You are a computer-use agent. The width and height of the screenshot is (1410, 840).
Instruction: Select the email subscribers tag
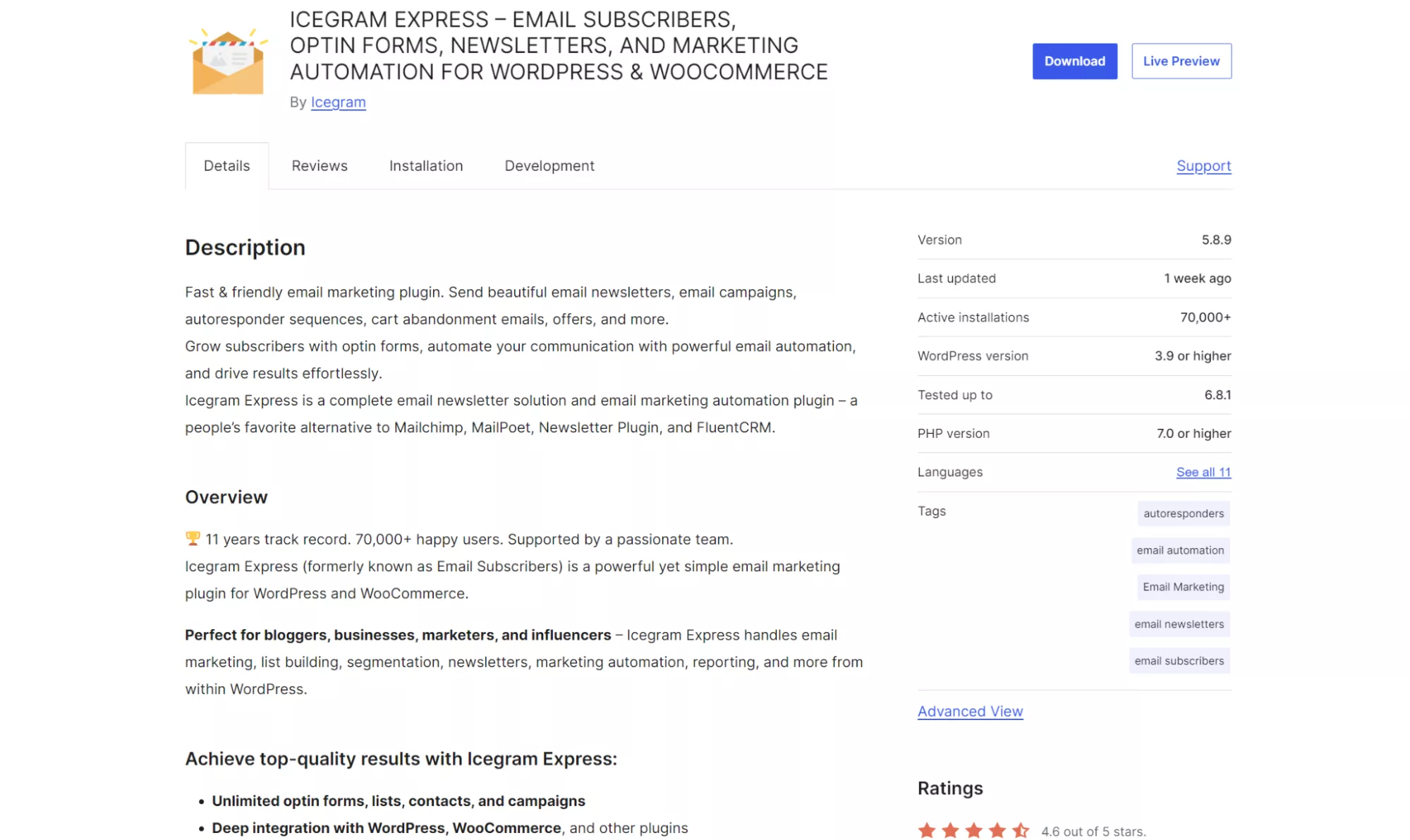pyautogui.click(x=1179, y=661)
